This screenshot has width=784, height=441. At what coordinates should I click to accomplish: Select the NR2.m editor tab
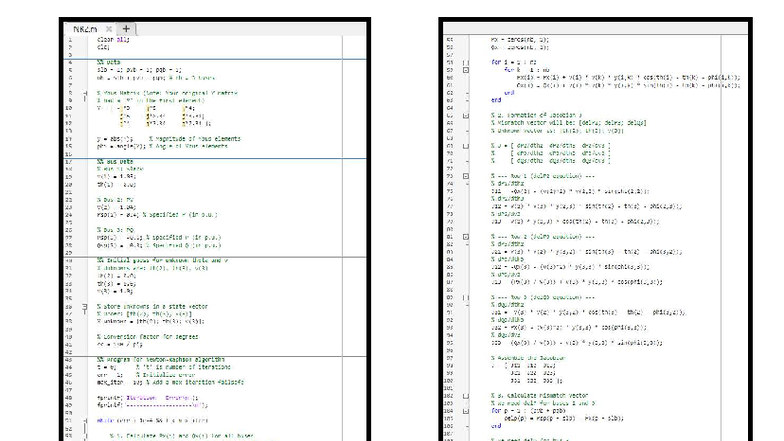tap(85, 29)
